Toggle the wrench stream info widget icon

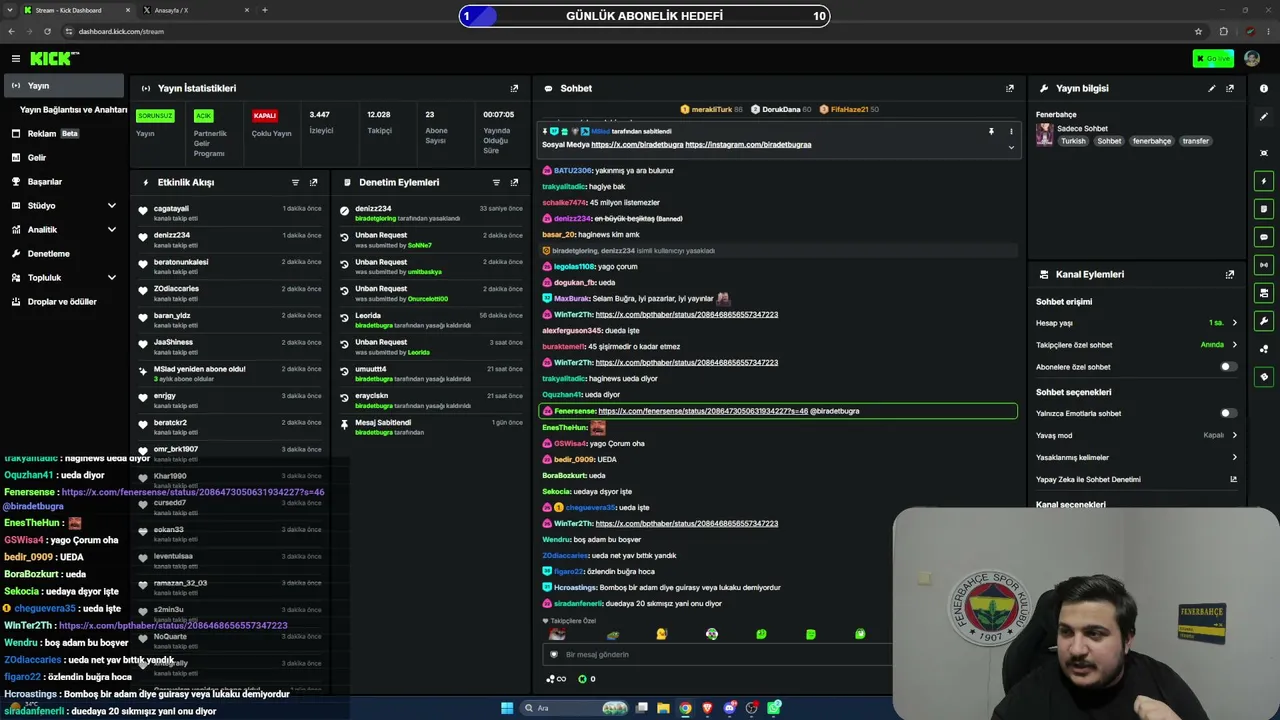tap(1264, 321)
